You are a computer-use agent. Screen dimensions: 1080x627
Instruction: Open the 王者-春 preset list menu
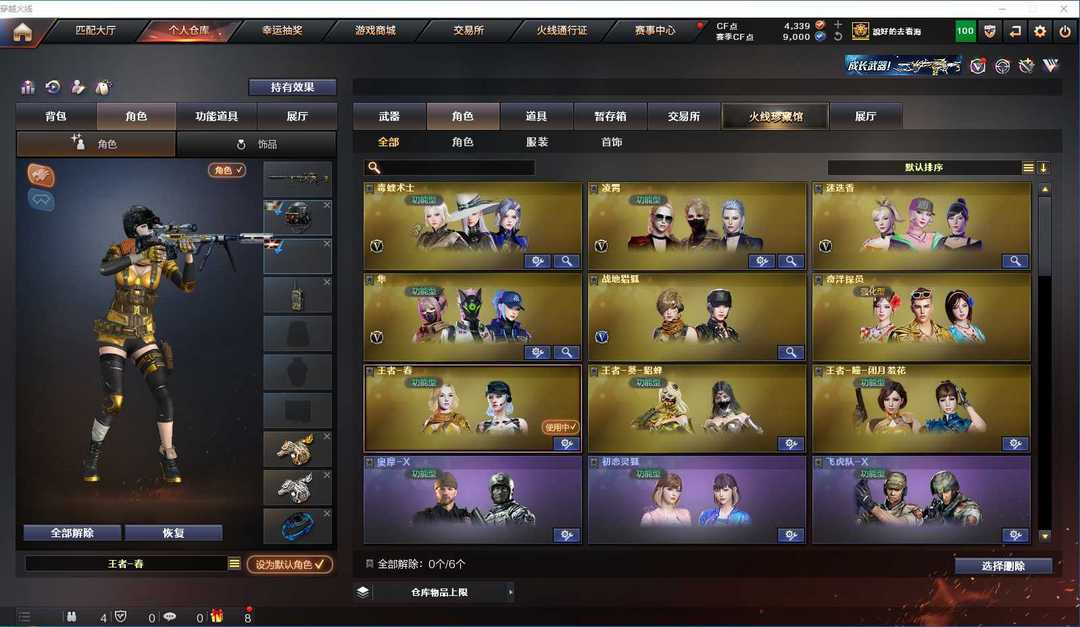coord(234,564)
